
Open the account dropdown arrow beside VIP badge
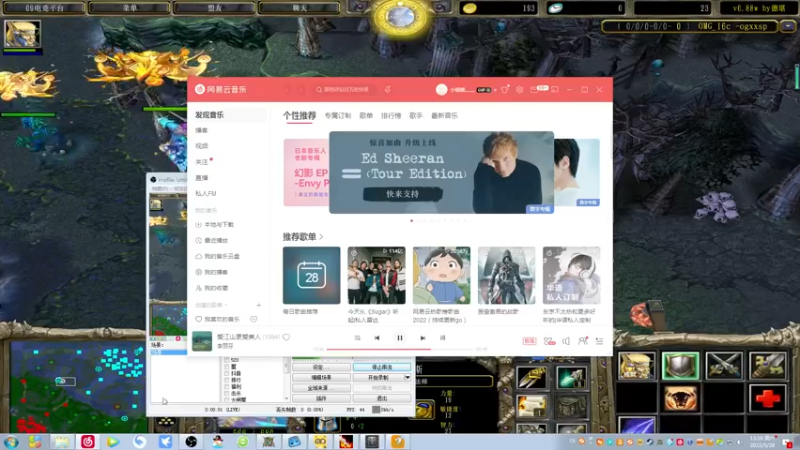pos(495,90)
